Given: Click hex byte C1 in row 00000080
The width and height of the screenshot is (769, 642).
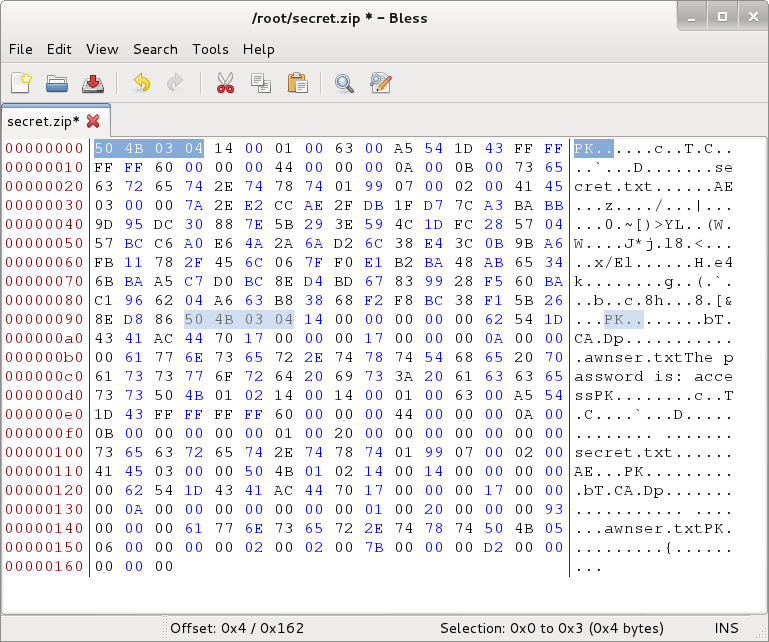Looking at the screenshot, I should click(104, 300).
